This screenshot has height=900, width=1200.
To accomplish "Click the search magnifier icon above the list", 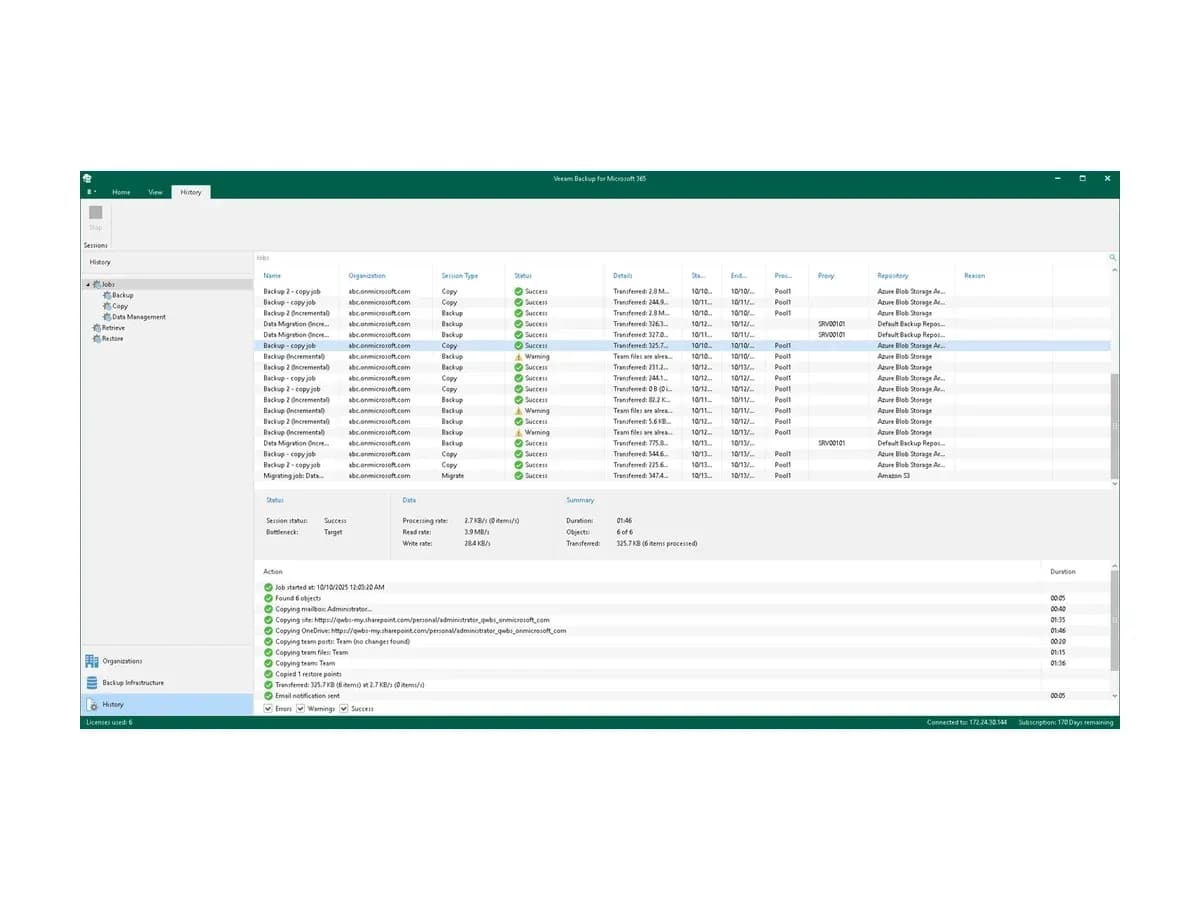I will point(1113,258).
